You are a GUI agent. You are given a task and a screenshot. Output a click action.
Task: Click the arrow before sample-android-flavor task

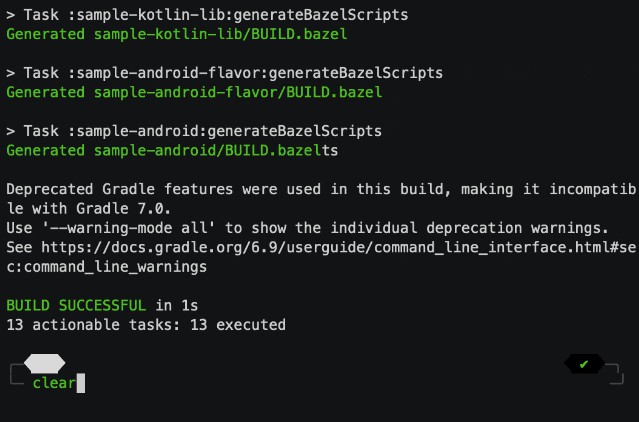click(x=11, y=73)
